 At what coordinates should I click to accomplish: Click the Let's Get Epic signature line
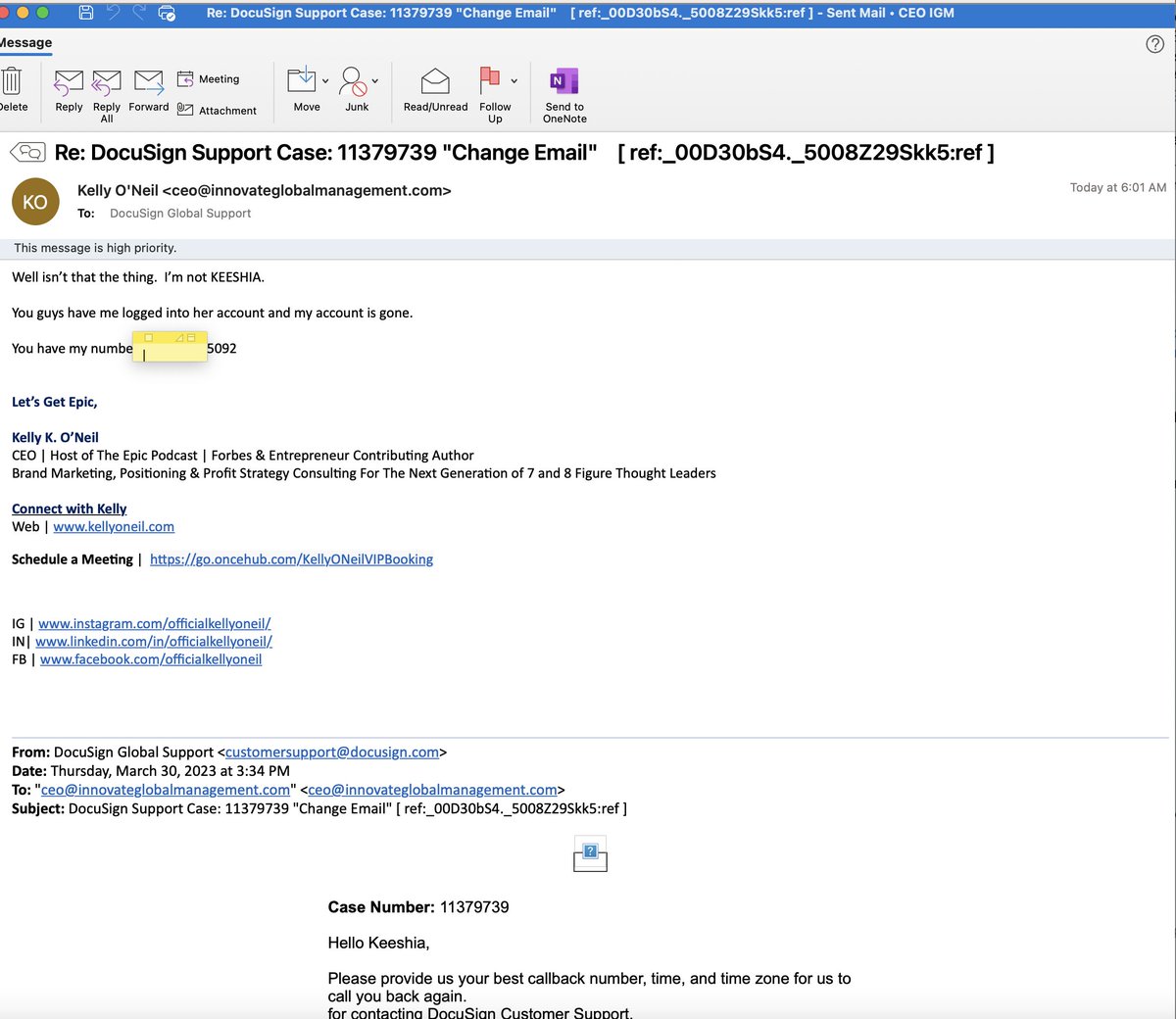[54, 402]
